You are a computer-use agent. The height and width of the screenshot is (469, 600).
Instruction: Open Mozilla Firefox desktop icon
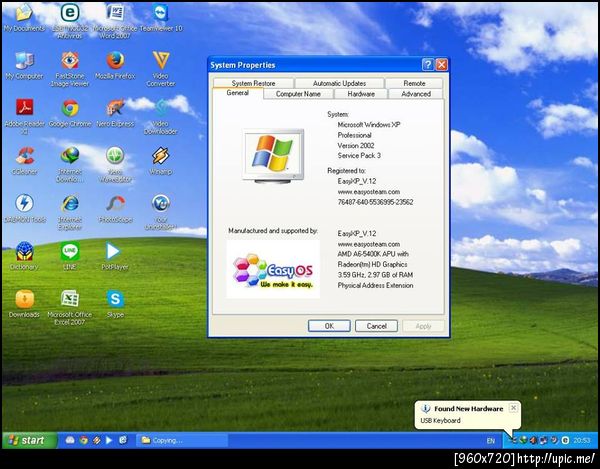[x=115, y=65]
